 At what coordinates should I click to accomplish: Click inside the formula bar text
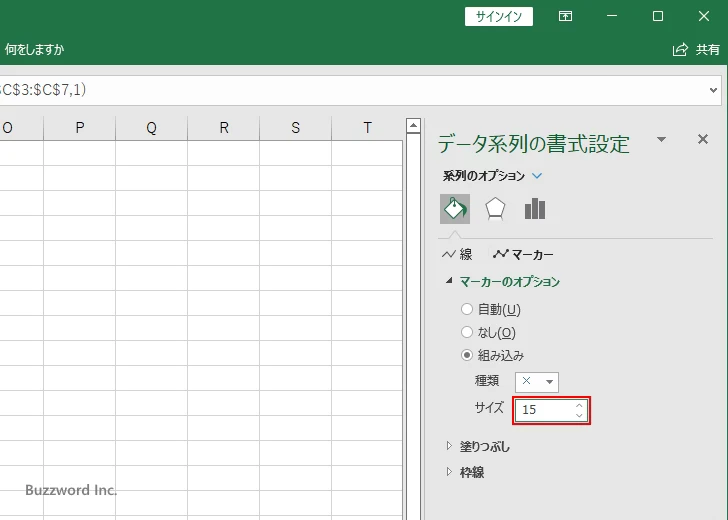click(x=44, y=90)
